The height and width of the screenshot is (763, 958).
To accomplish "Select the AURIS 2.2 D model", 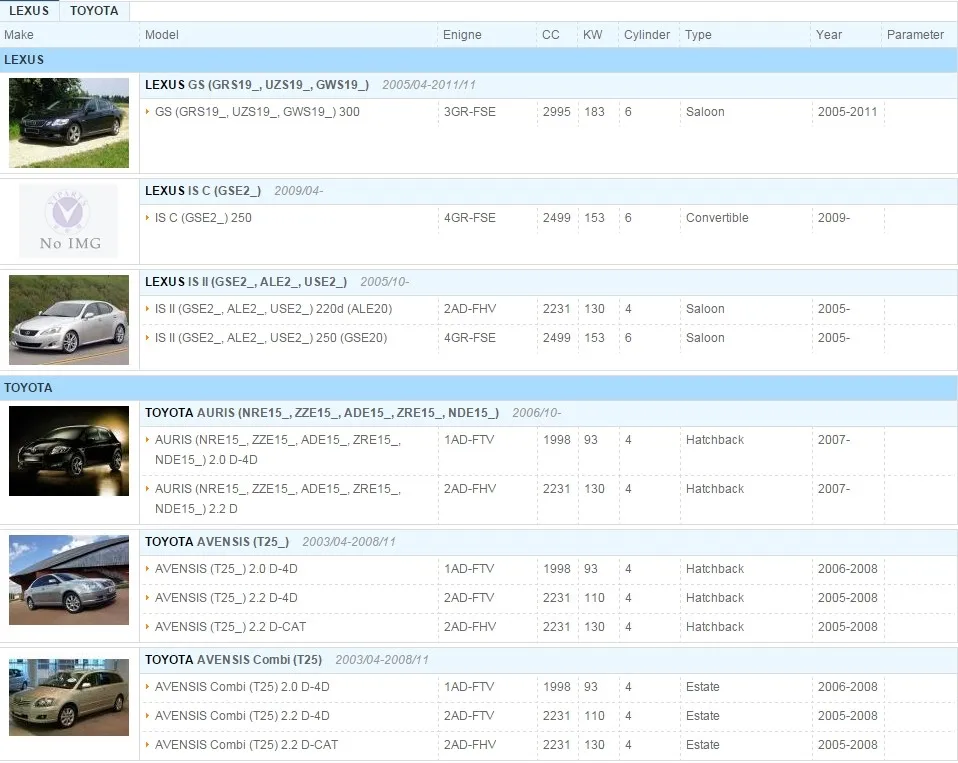I will pyautogui.click(x=278, y=498).
